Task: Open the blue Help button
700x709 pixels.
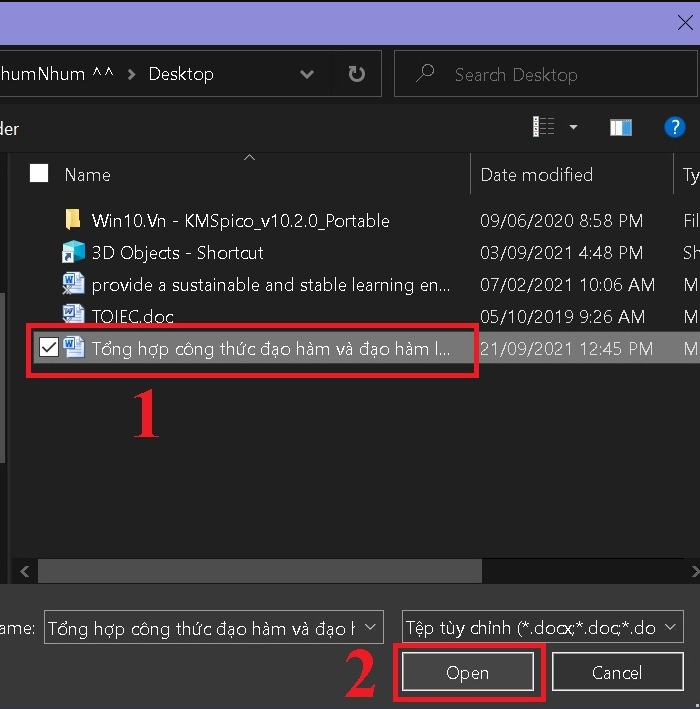Action: [x=675, y=127]
